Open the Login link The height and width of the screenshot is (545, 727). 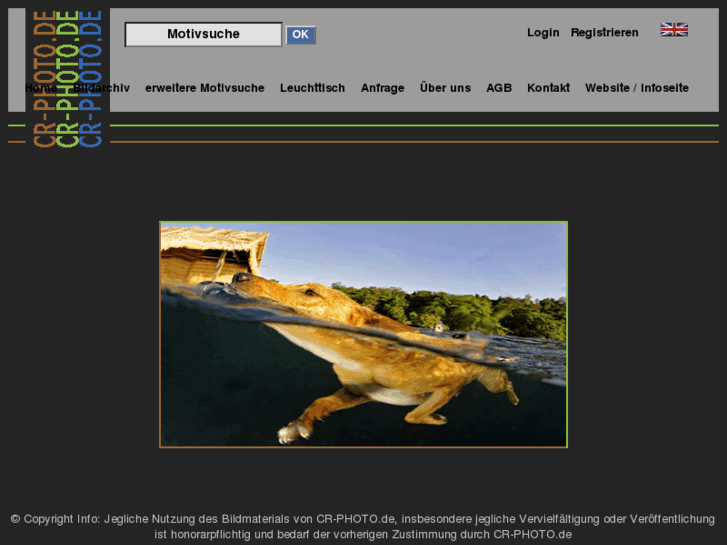(543, 32)
